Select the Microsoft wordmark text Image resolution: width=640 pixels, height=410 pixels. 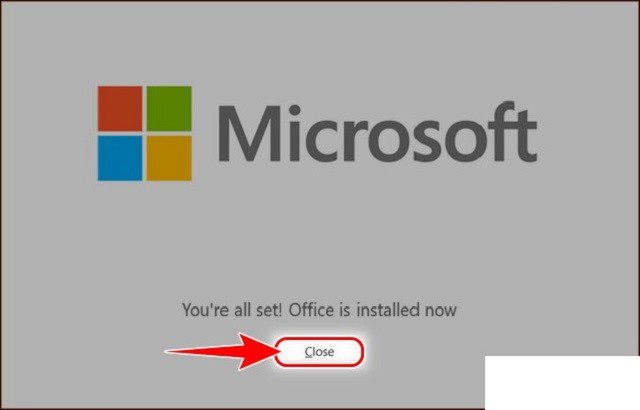coord(378,133)
